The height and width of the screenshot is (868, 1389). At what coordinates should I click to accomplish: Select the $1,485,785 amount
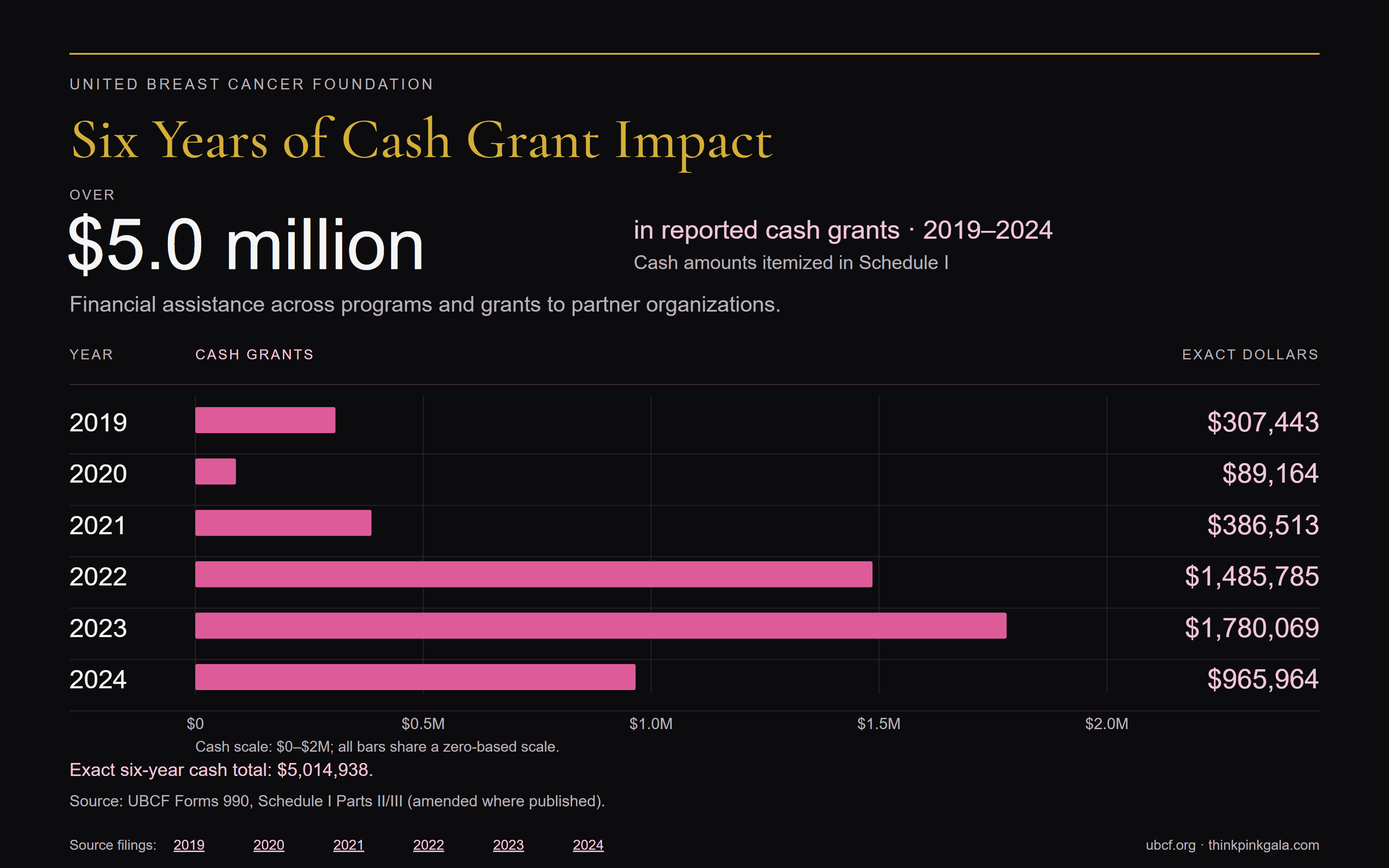pos(1252,576)
